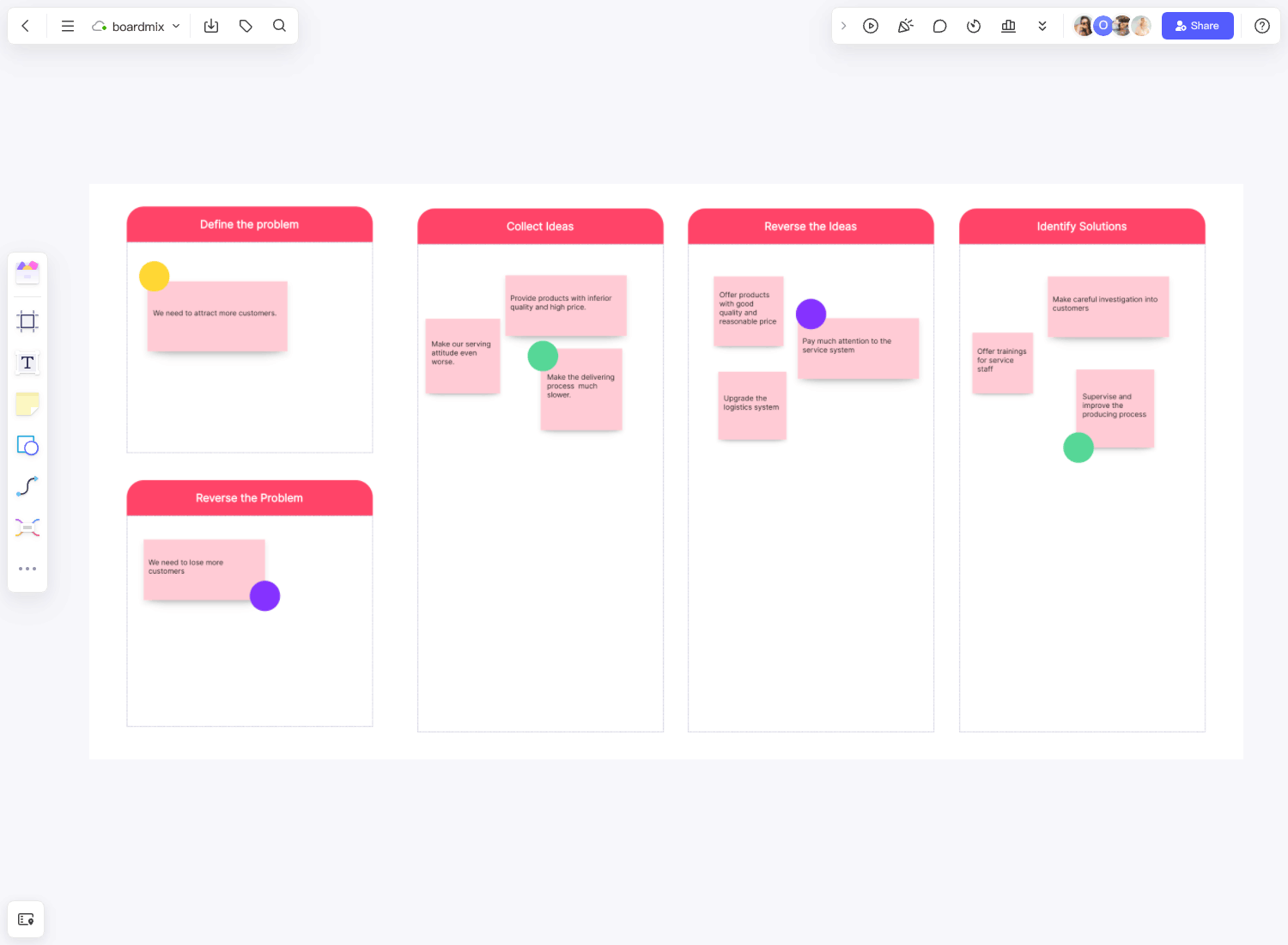Image resolution: width=1288 pixels, height=945 pixels.
Task: Click the Share button
Action: [1197, 26]
